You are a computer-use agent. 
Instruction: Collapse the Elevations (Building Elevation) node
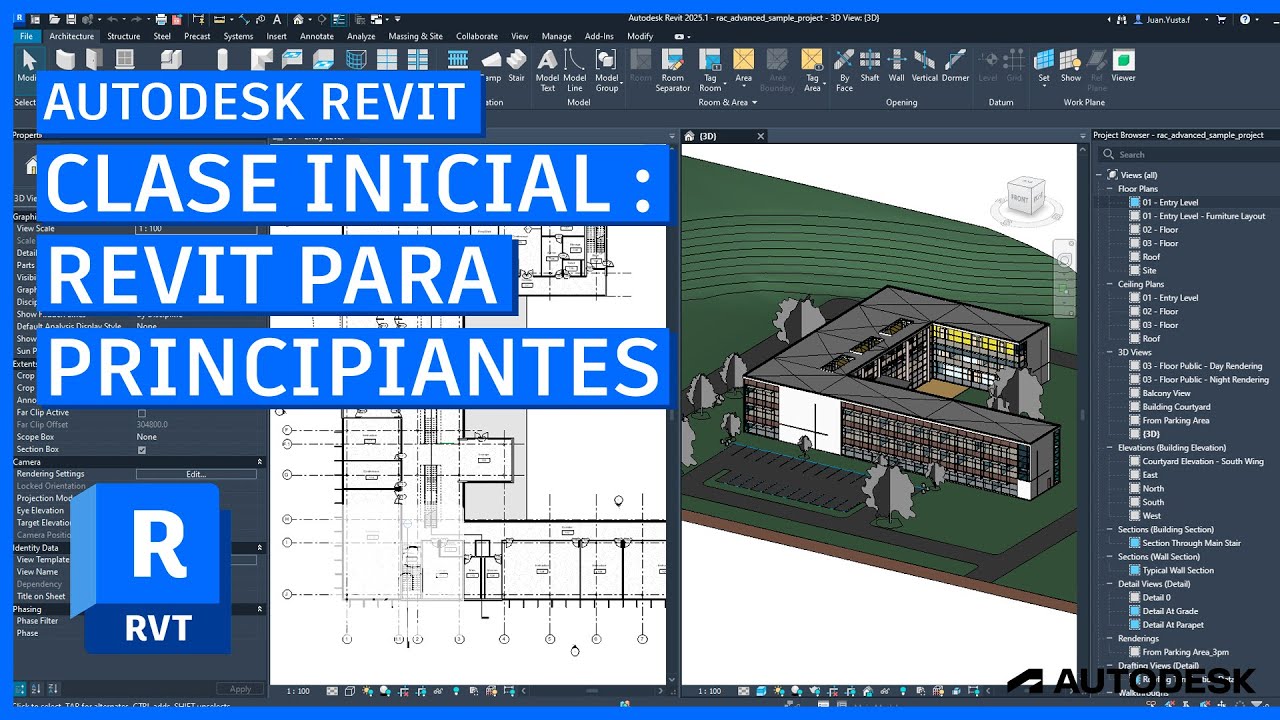[x=1109, y=448]
